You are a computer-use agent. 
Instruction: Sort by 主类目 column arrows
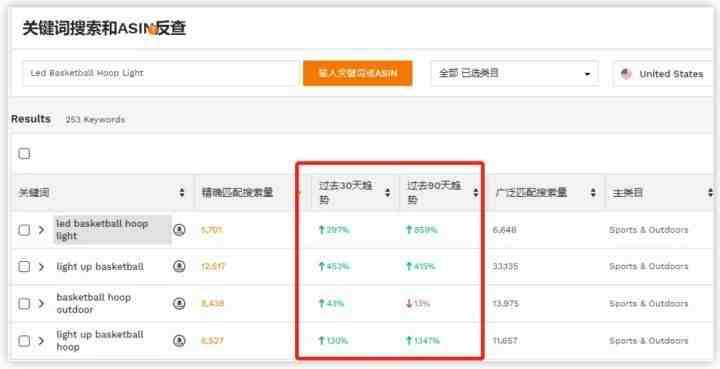click(711, 192)
